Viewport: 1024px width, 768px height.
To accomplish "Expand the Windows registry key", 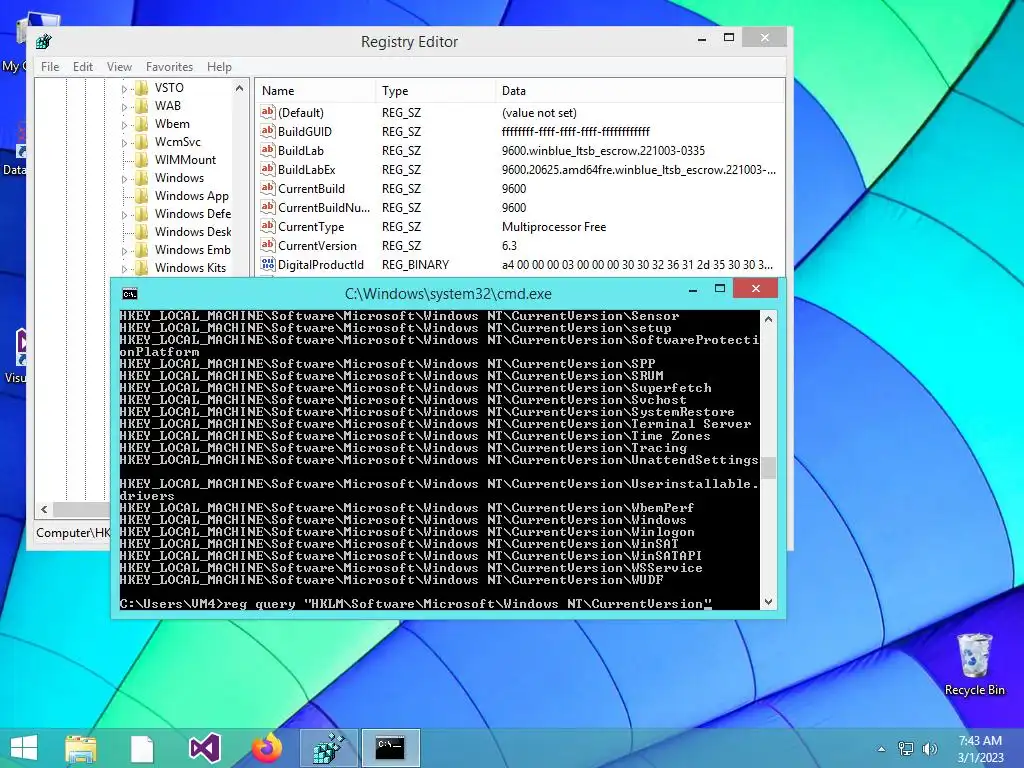I will point(124,178).
